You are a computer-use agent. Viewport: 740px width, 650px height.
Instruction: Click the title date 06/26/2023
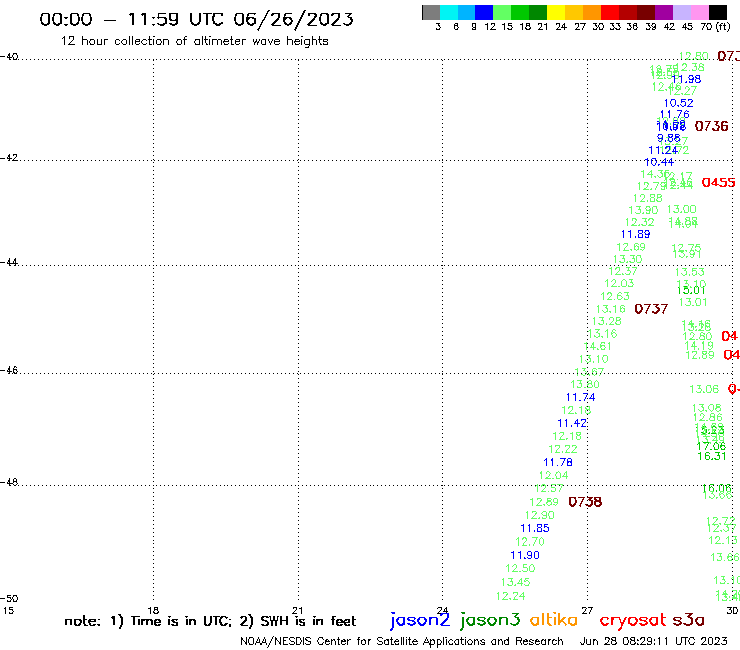(293, 19)
